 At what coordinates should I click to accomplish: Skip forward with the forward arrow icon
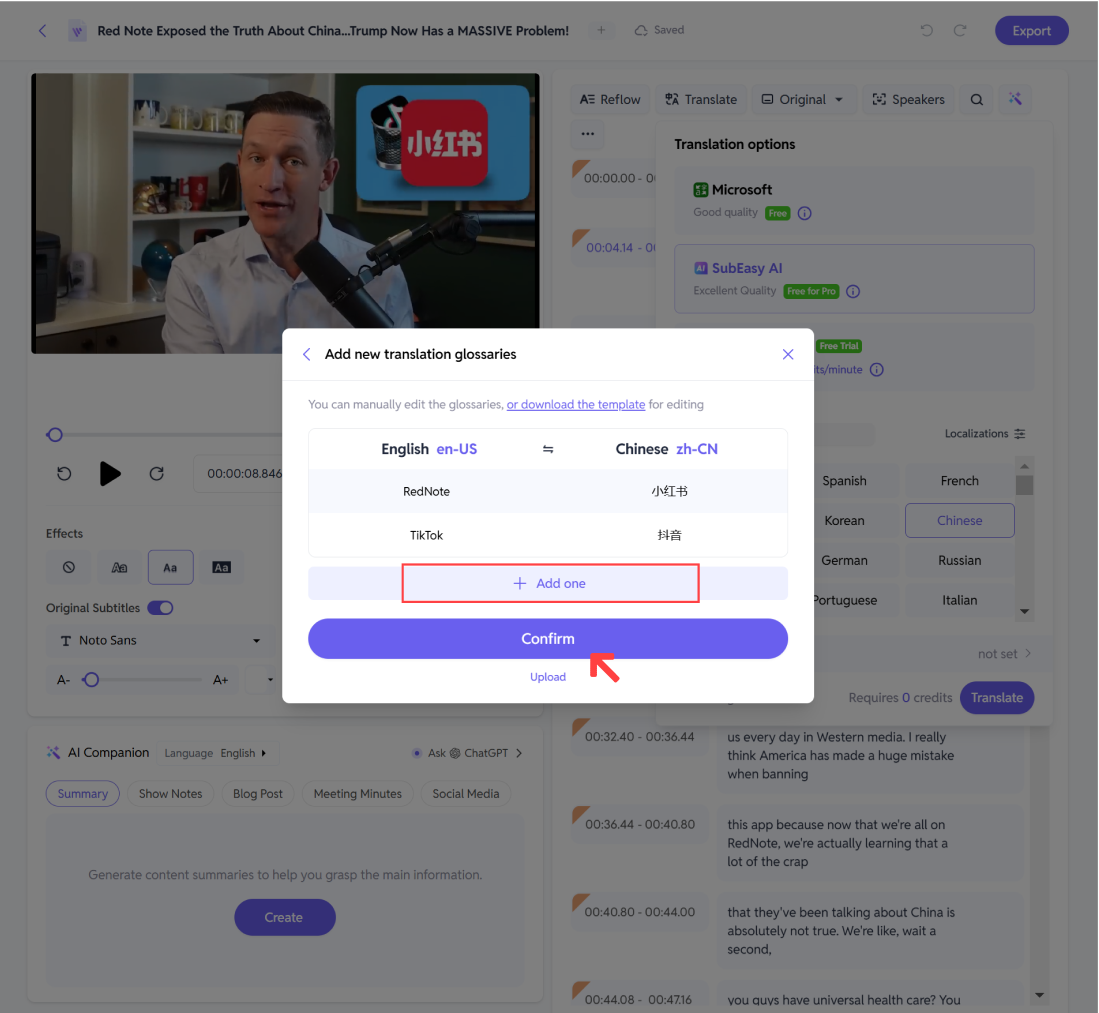(156, 474)
